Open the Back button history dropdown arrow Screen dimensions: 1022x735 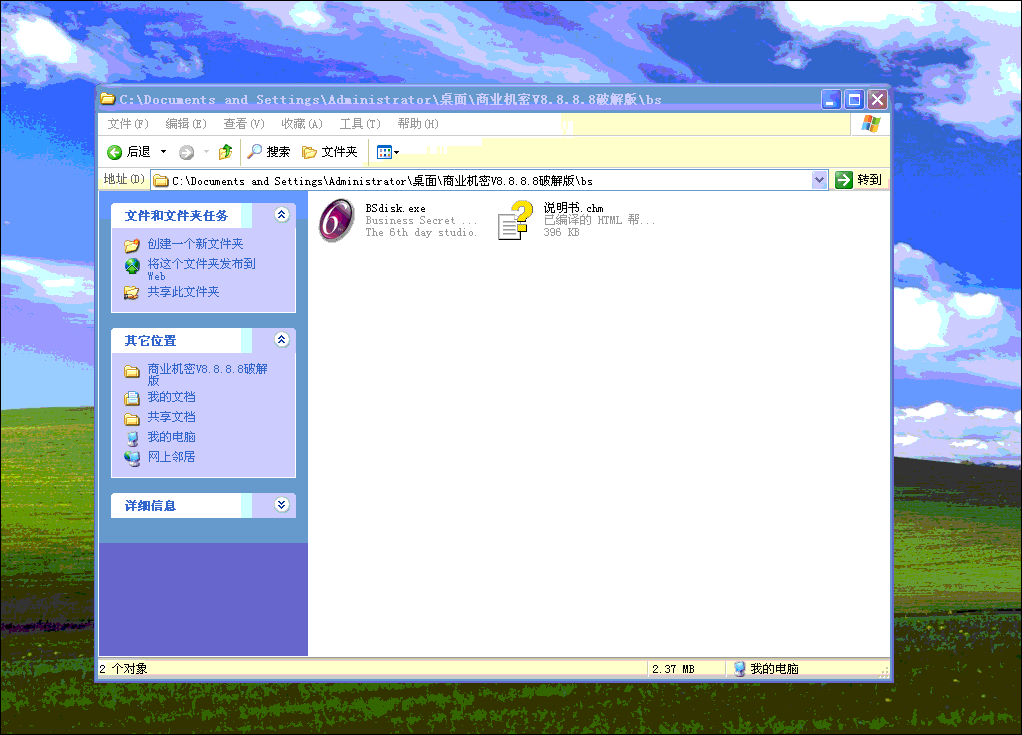pos(164,152)
